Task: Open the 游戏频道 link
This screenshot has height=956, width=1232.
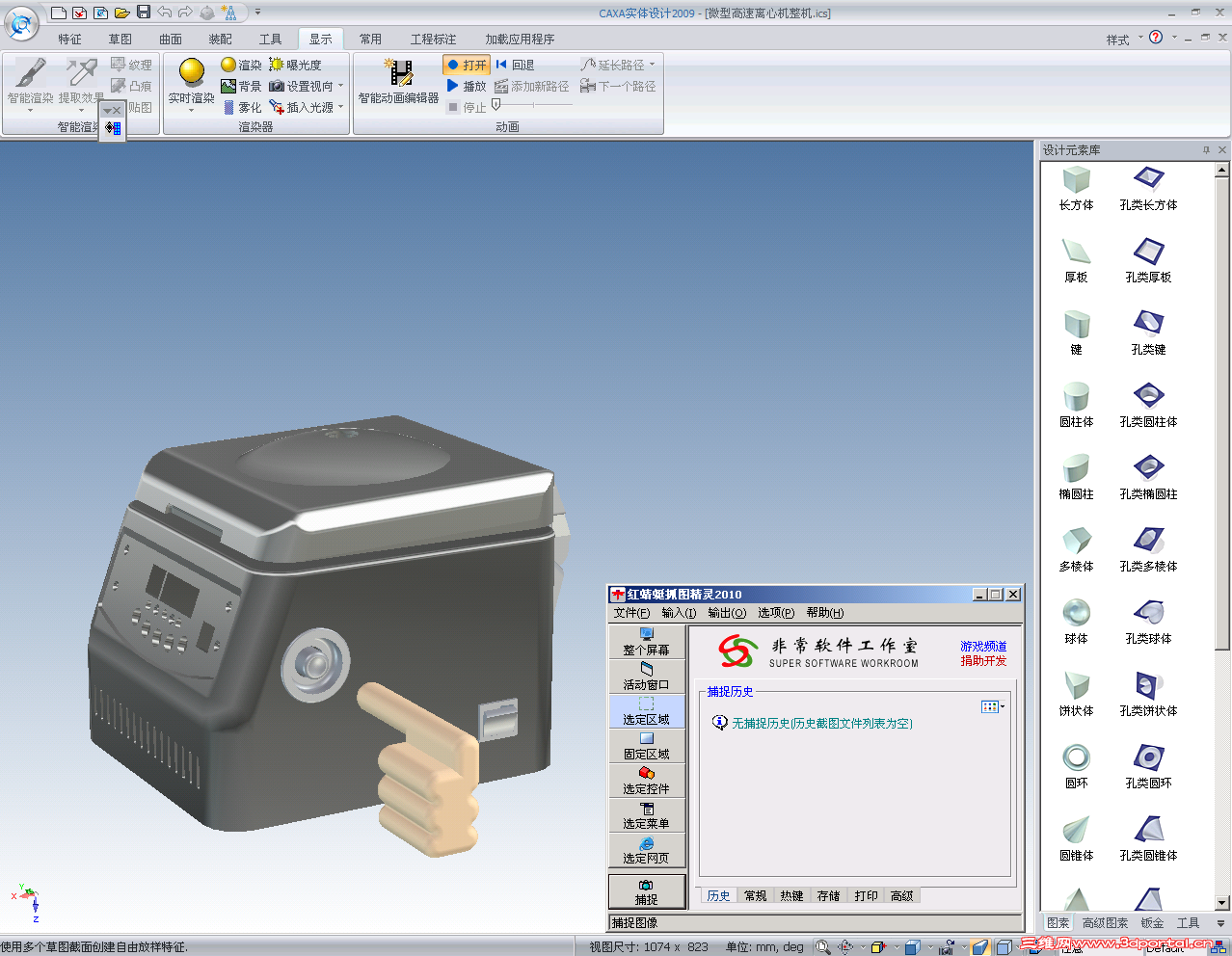Action: 983,647
